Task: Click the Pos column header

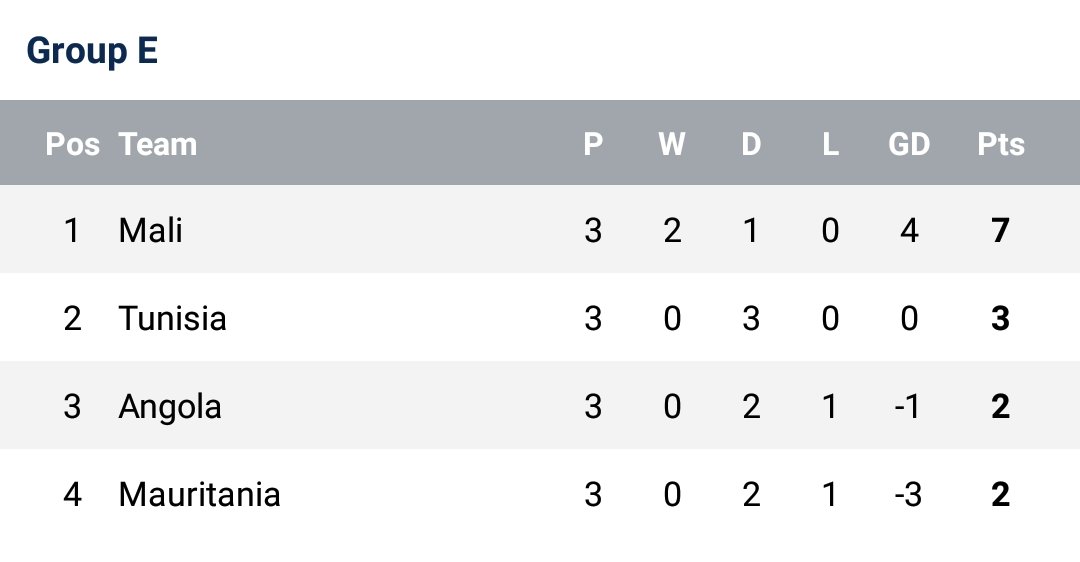Action: click(72, 144)
